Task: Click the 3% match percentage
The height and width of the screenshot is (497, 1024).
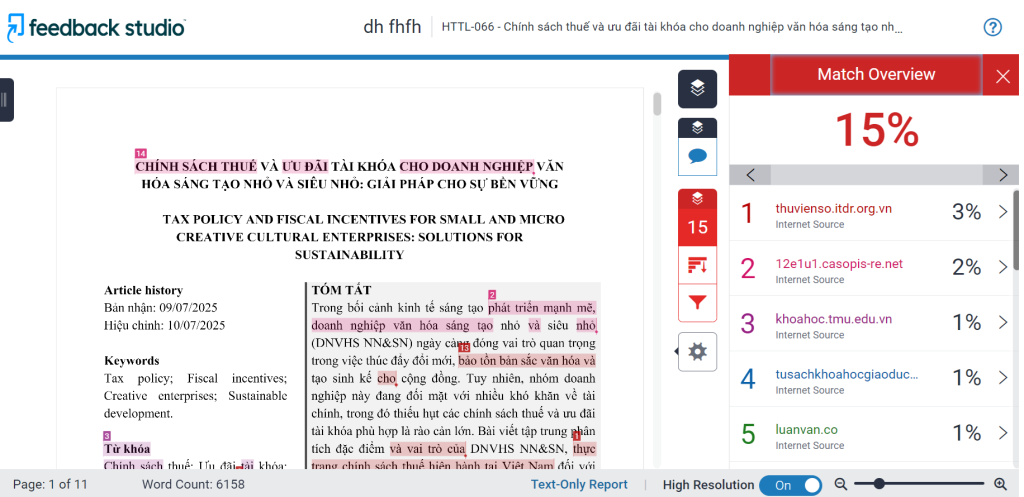Action: click(x=967, y=212)
